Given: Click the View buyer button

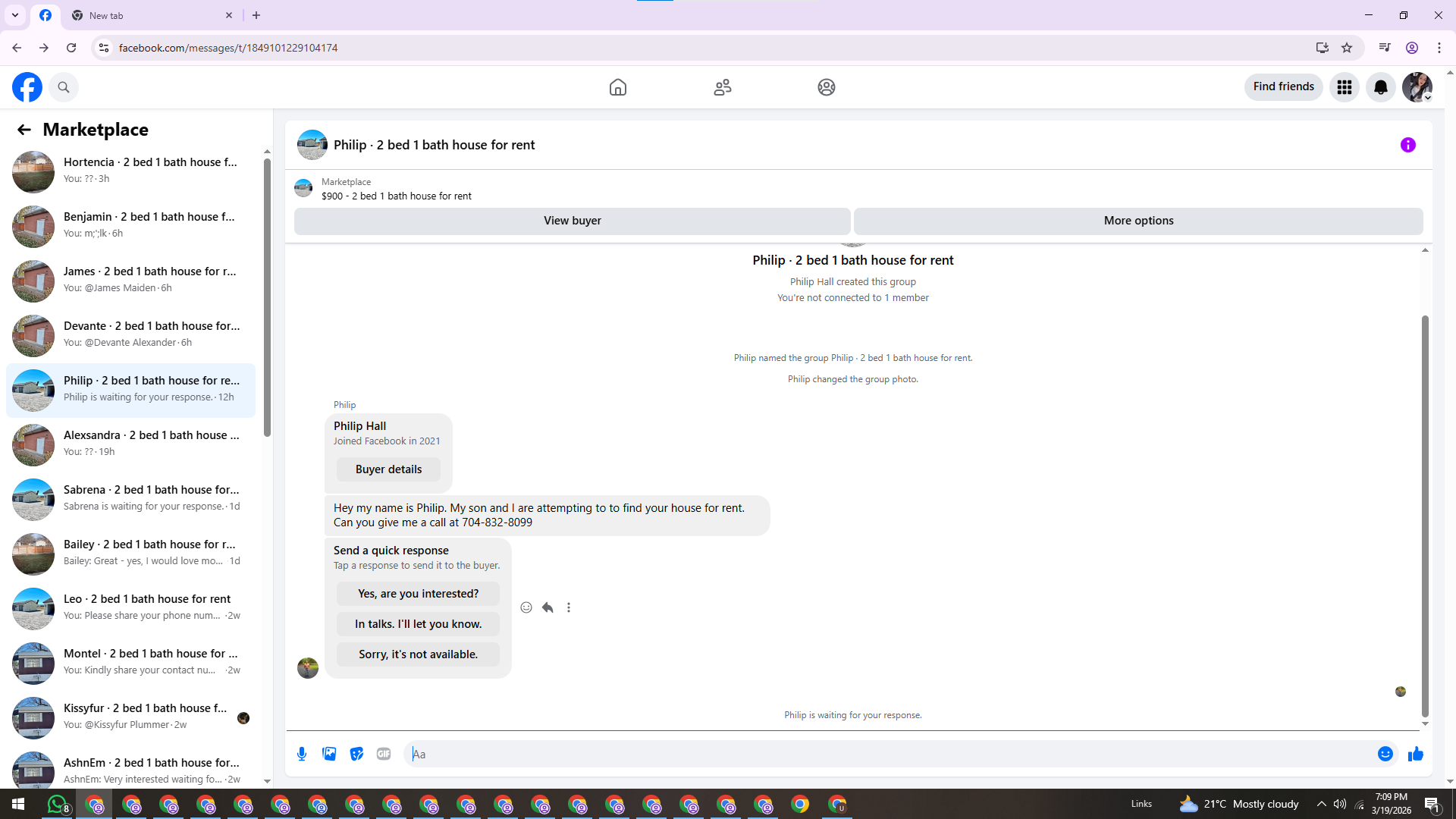Looking at the screenshot, I should coord(572,221).
